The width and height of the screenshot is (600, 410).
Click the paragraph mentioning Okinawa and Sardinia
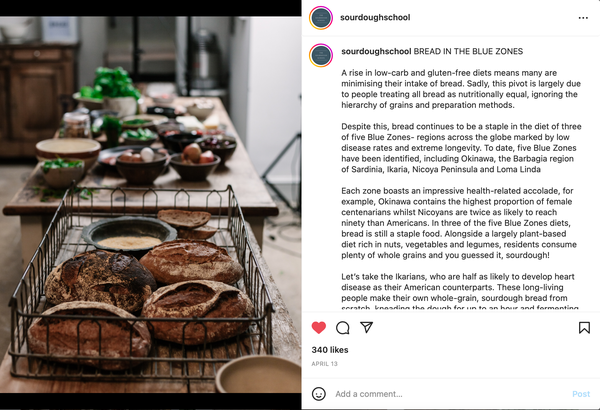click(x=461, y=148)
